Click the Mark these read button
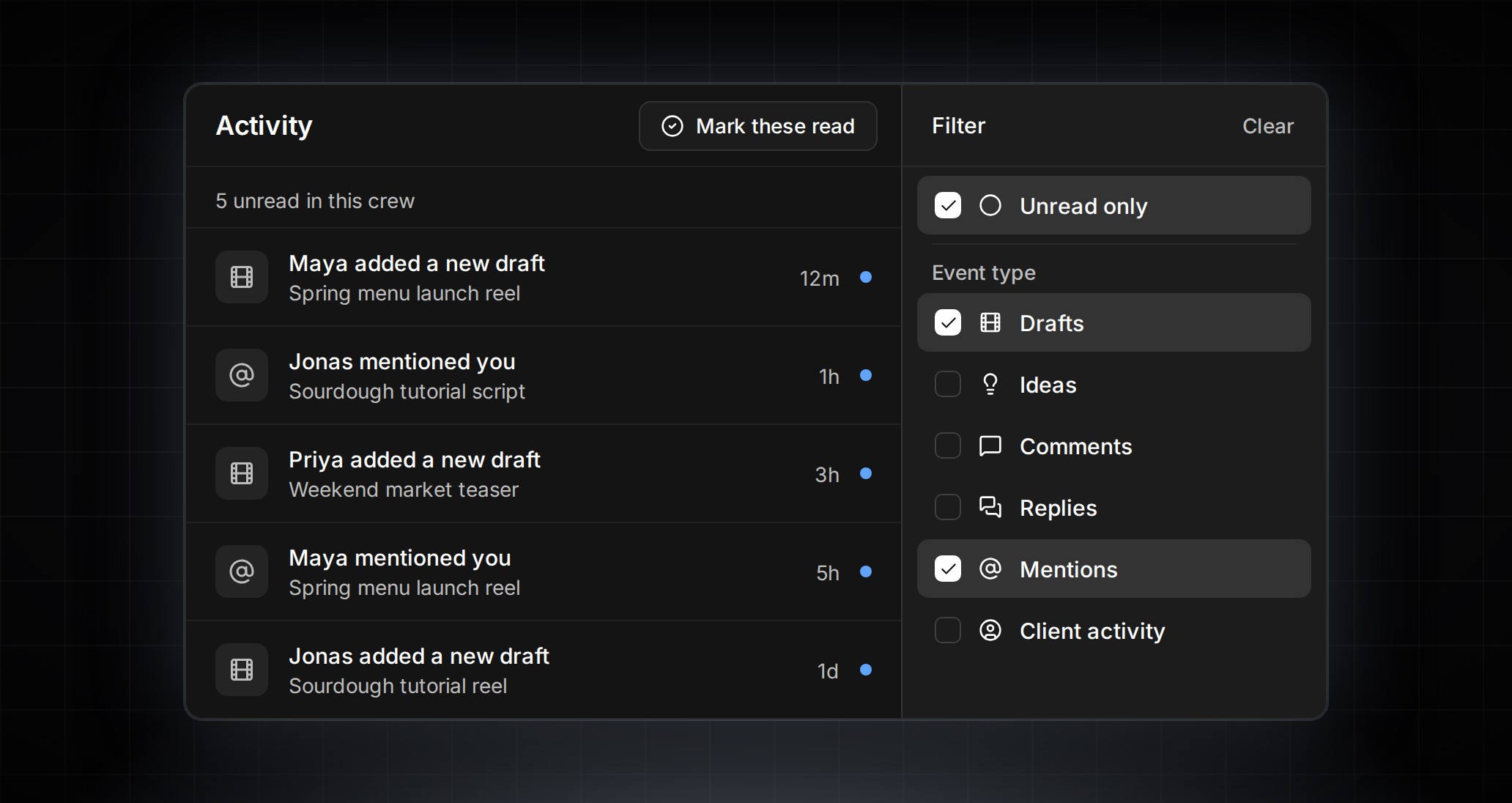Image resolution: width=1512 pixels, height=803 pixels. point(757,126)
